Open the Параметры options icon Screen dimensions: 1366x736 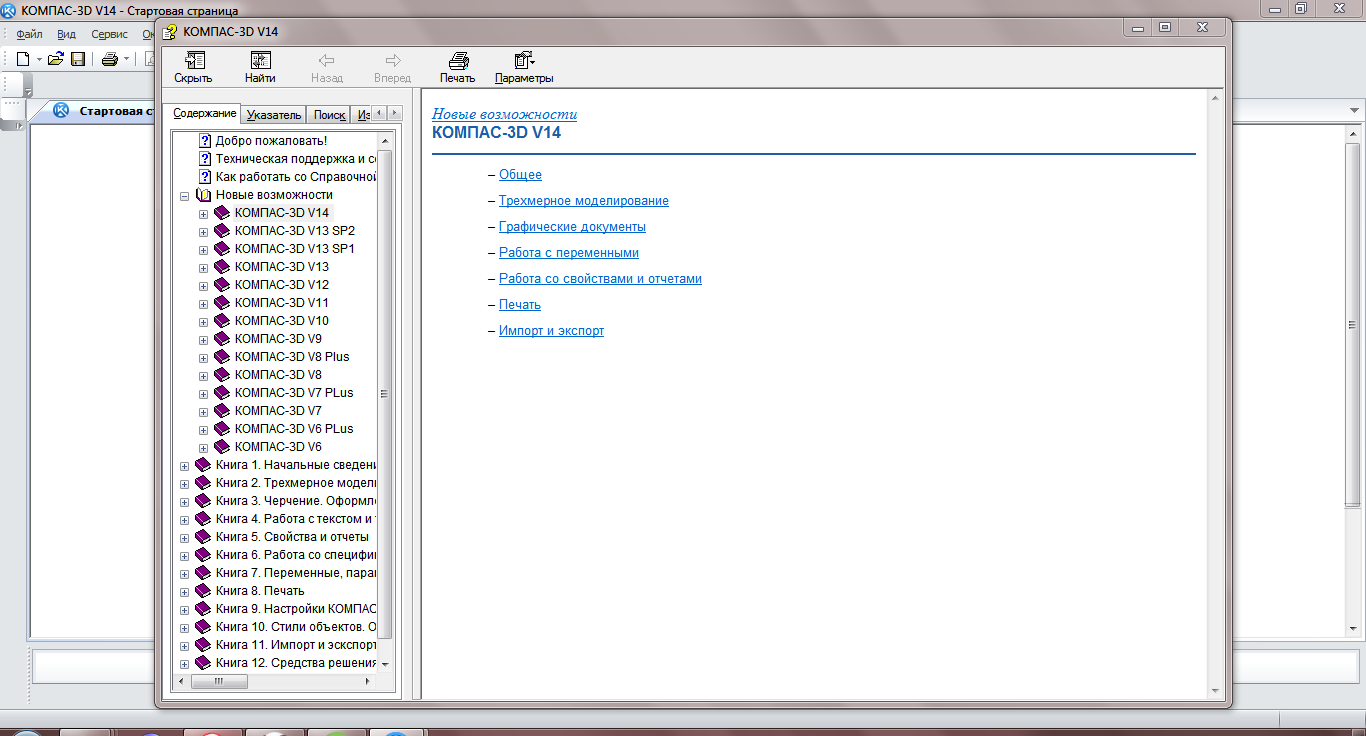[523, 67]
